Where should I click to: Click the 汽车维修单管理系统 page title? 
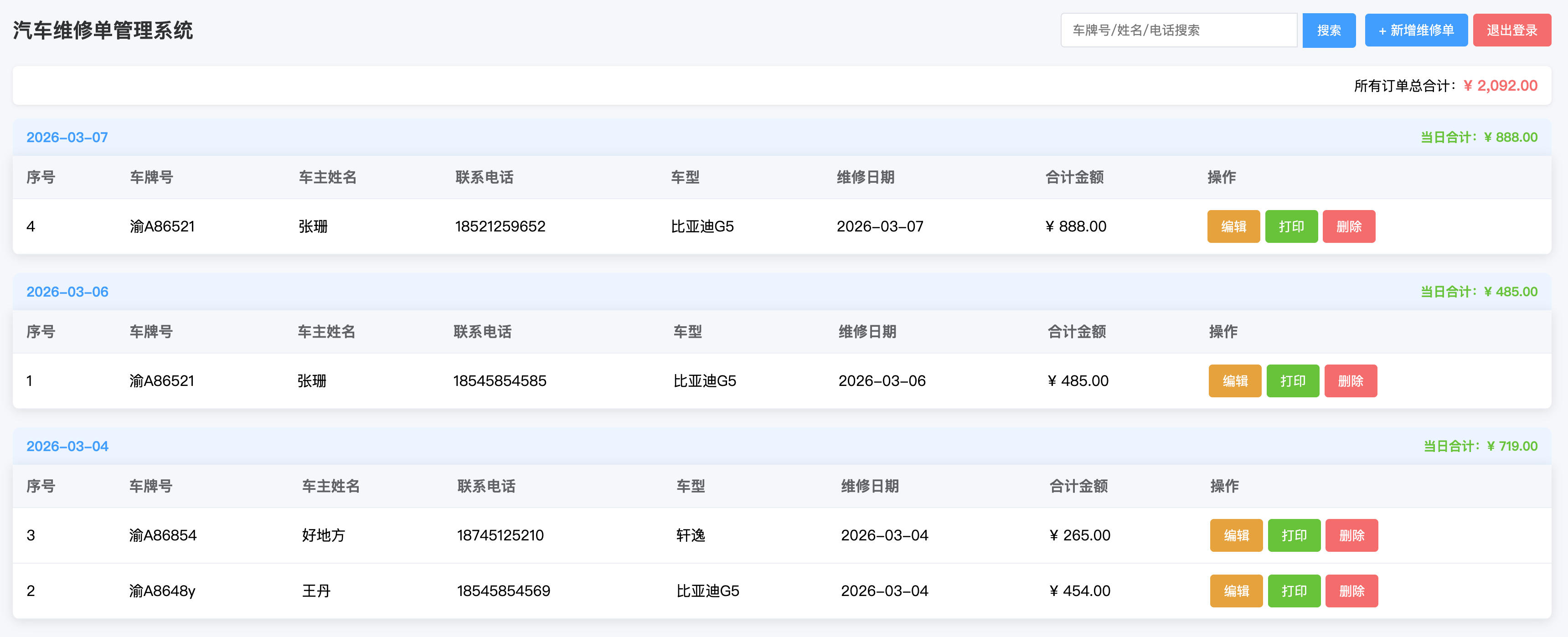coord(103,31)
